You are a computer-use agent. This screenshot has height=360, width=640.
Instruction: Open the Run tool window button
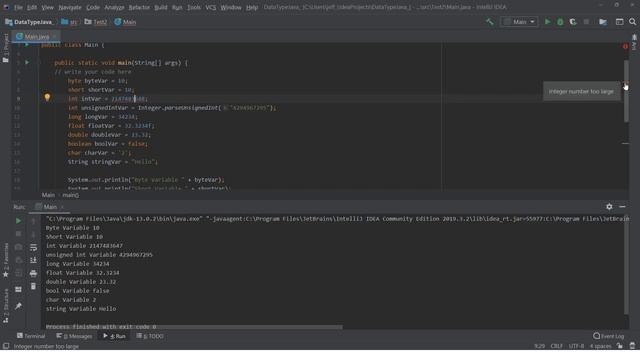[114, 336]
